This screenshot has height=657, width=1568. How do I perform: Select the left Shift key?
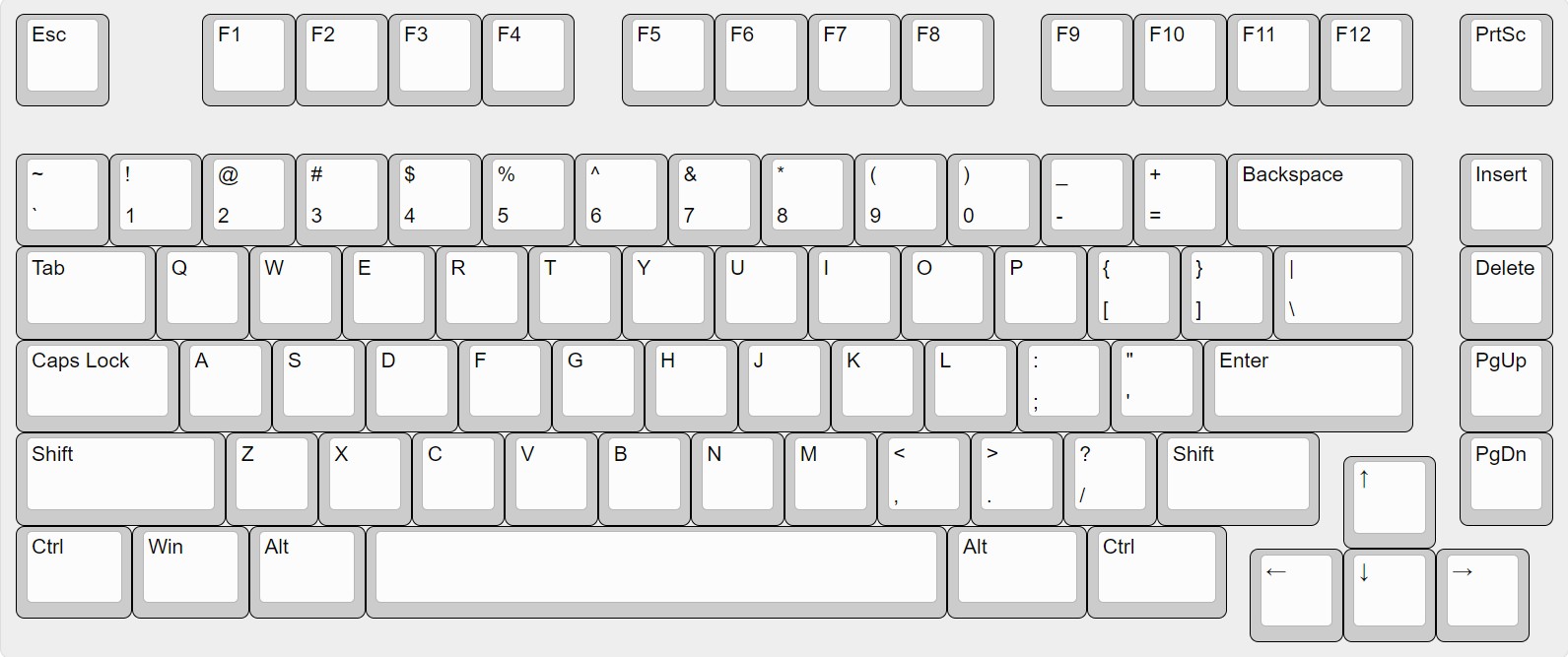click(x=120, y=479)
